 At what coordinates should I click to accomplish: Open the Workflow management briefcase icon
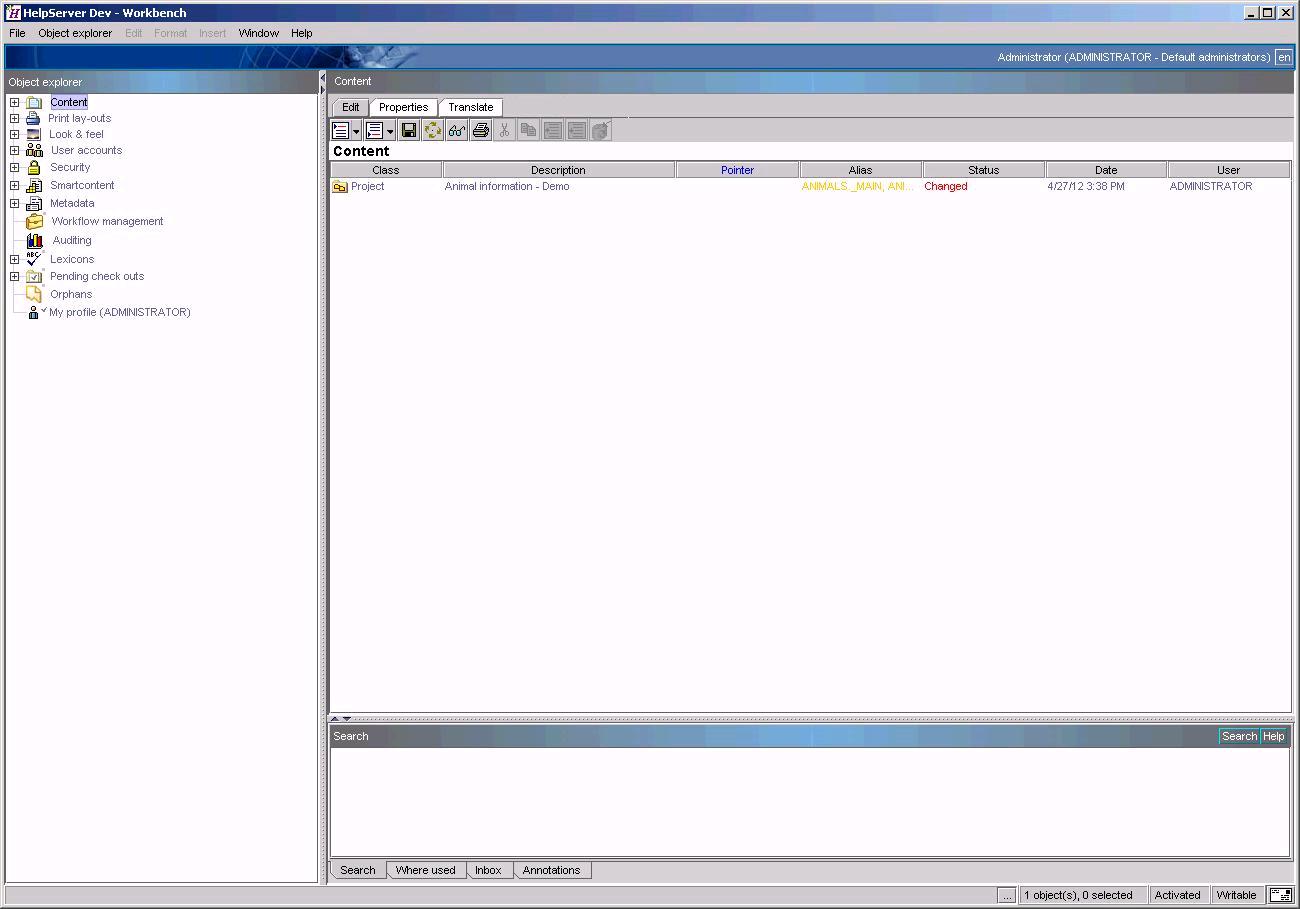click(x=34, y=221)
